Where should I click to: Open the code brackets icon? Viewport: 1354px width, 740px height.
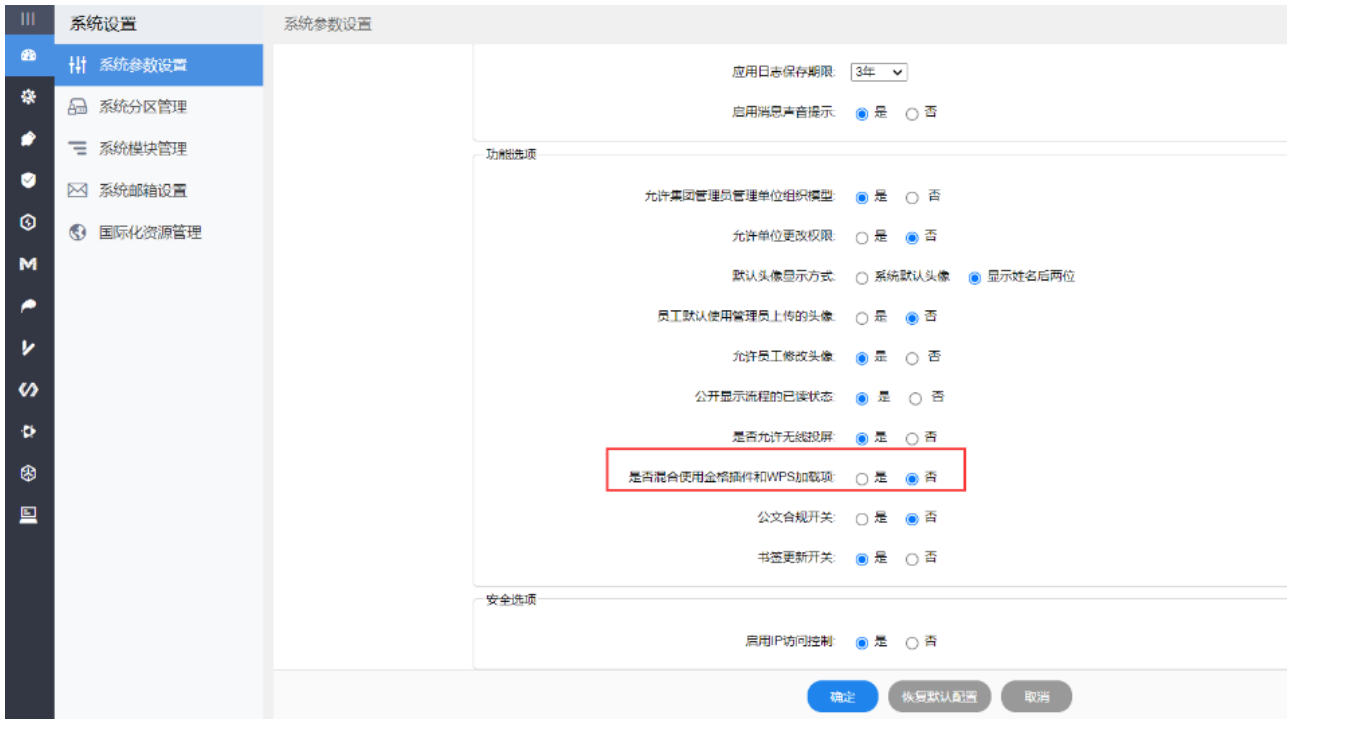(29, 390)
